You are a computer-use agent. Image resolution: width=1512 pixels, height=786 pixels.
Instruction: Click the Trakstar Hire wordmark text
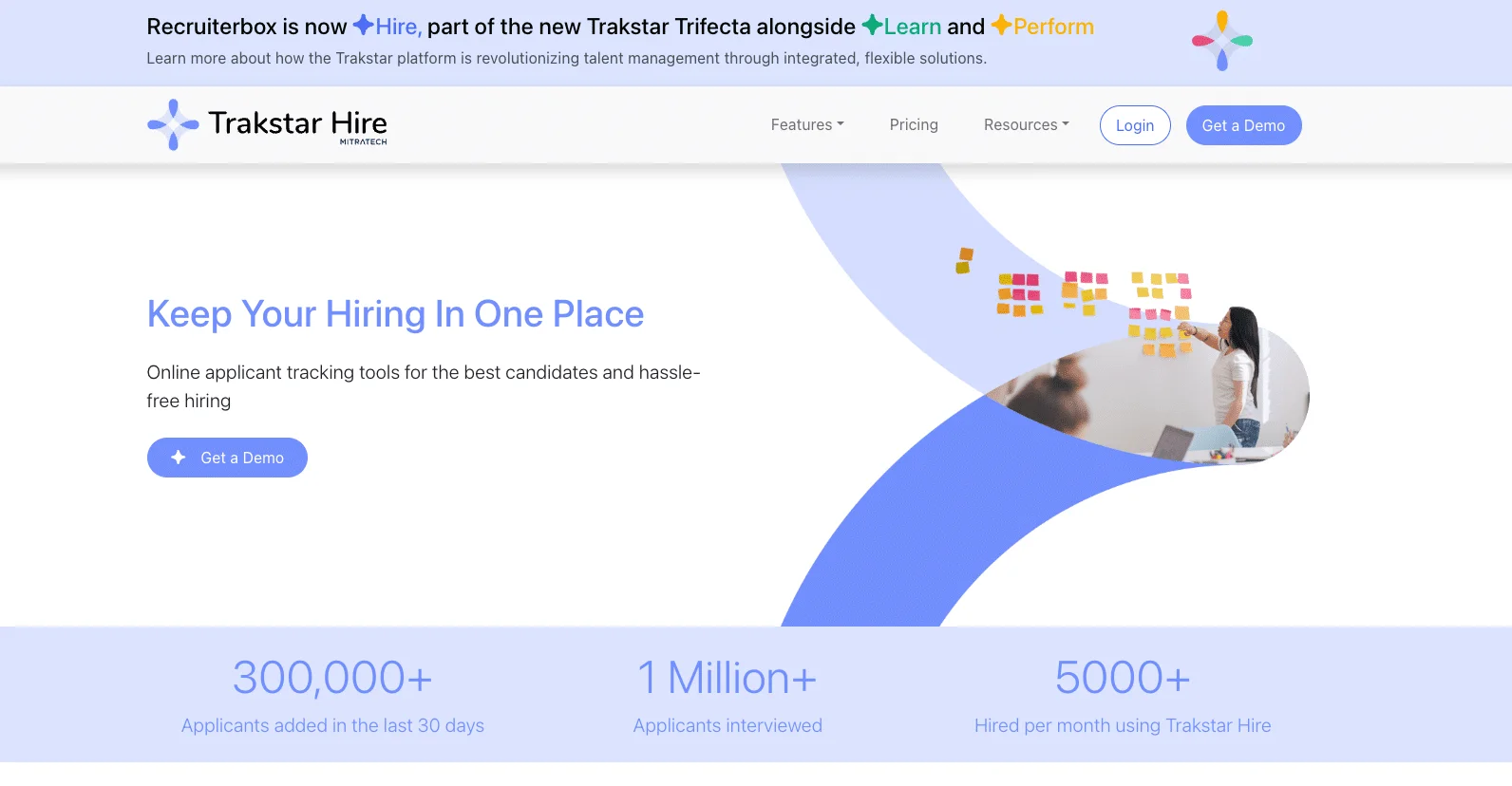[297, 122]
